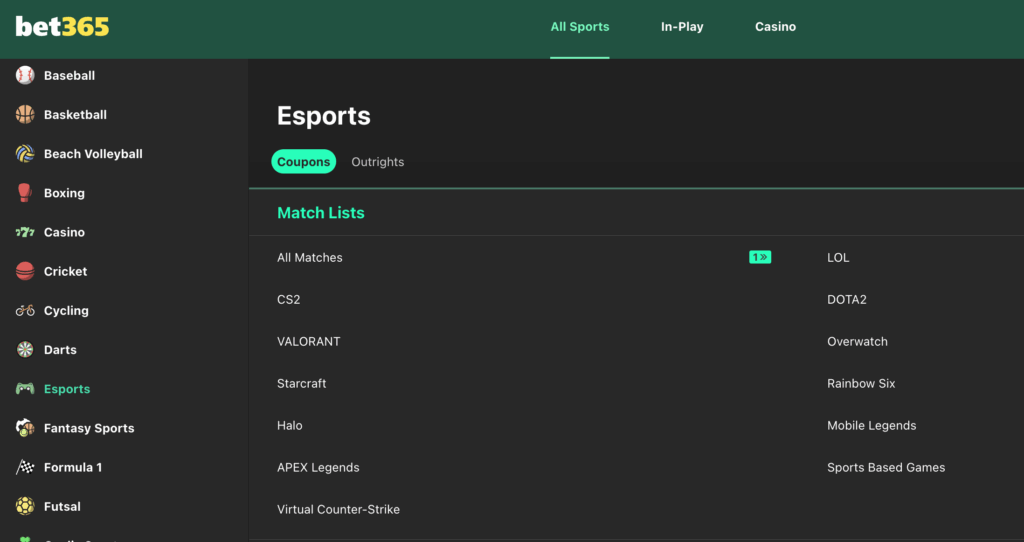
Task: Select the Coupons pill tab
Action: [304, 161]
